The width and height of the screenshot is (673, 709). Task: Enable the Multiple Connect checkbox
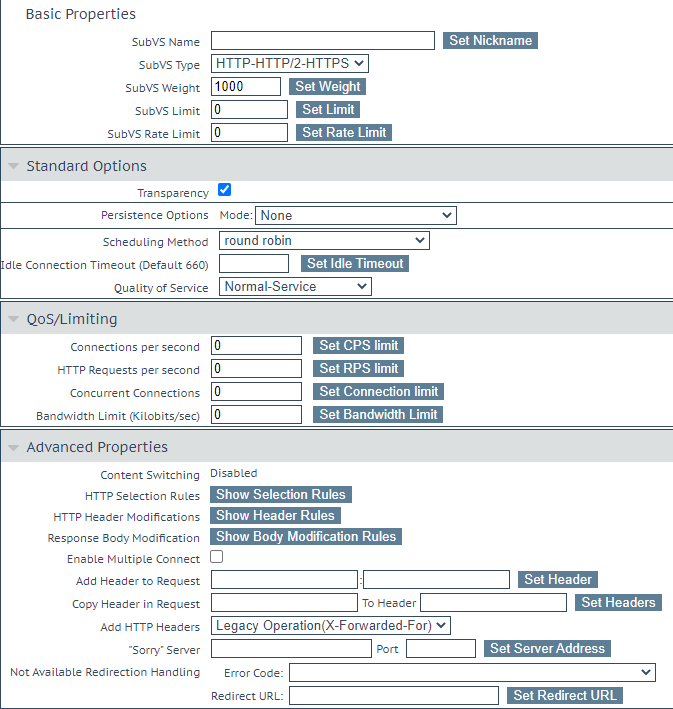tap(217, 557)
